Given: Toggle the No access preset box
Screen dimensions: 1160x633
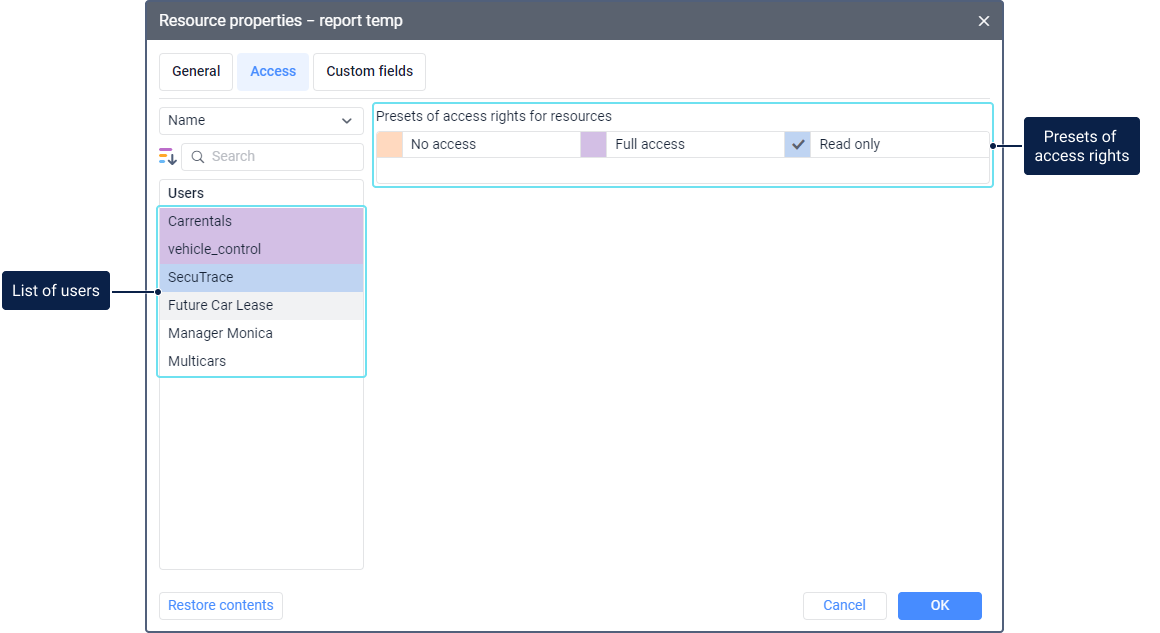Looking at the screenshot, I should click(x=390, y=144).
